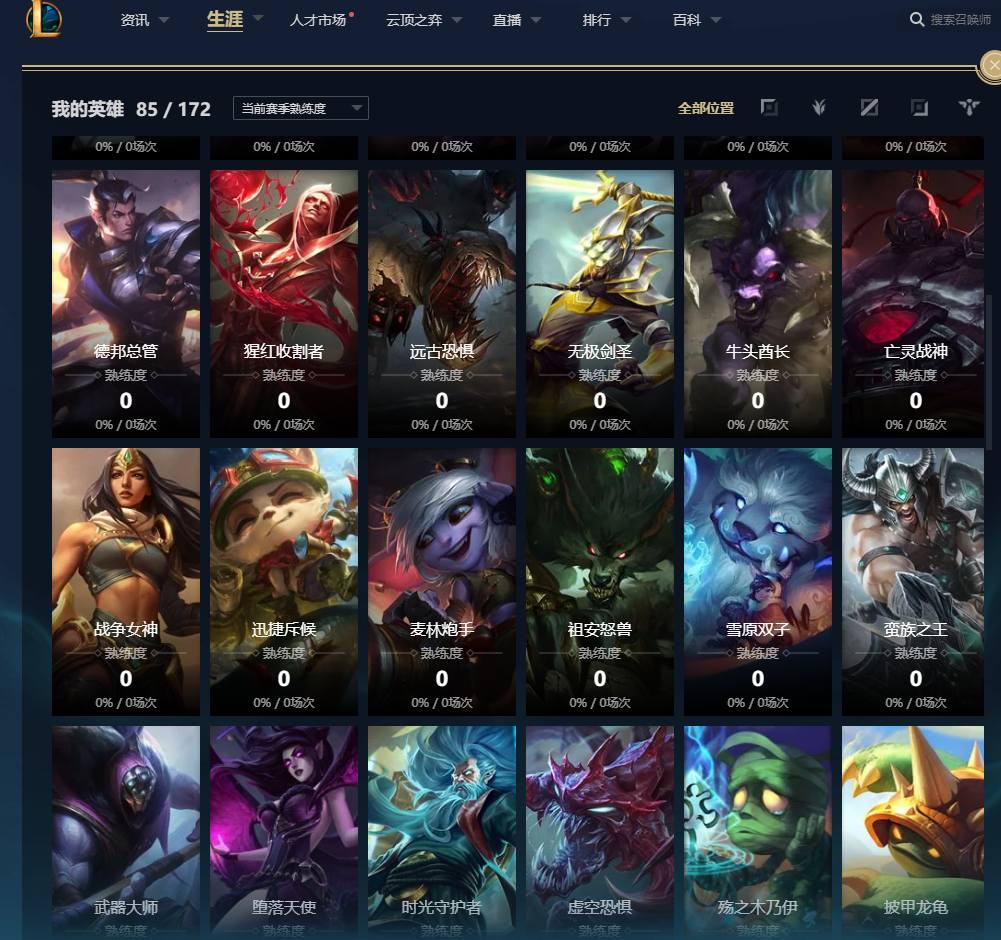Go to the 直播 menu

point(507,20)
